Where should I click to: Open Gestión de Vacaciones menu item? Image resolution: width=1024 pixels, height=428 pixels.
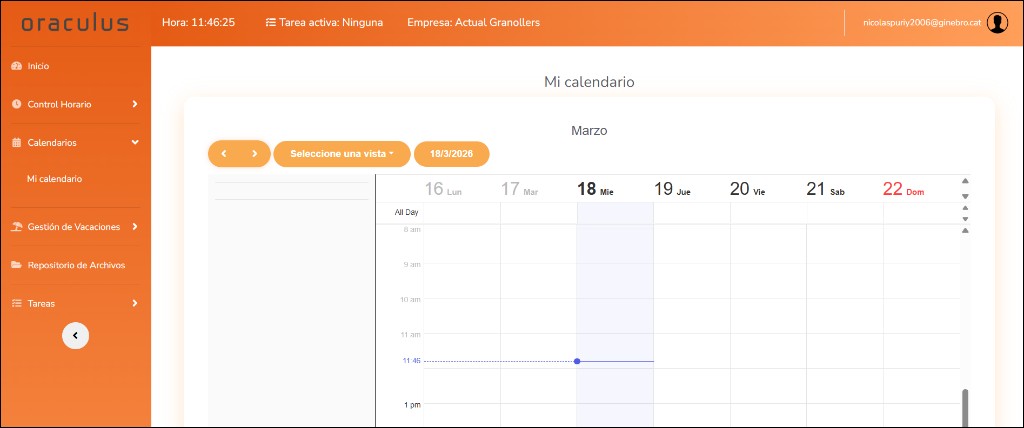pyautogui.click(x=76, y=227)
